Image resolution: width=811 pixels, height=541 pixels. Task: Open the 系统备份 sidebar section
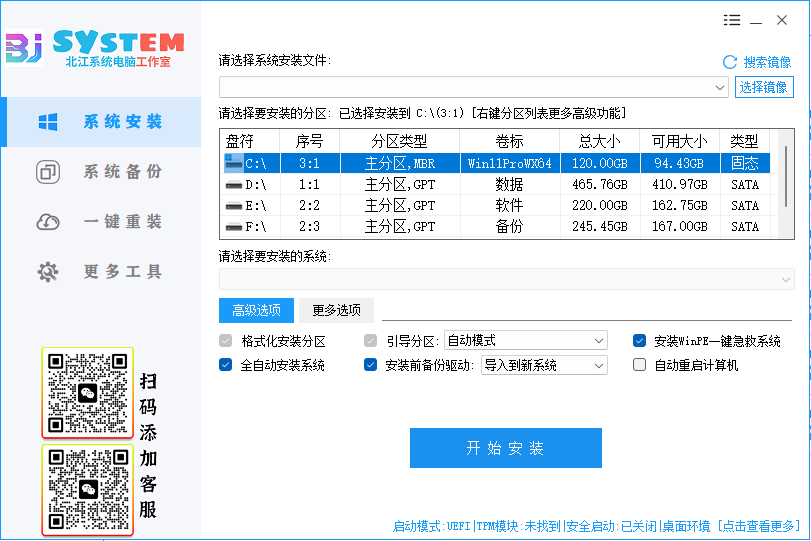[102, 172]
